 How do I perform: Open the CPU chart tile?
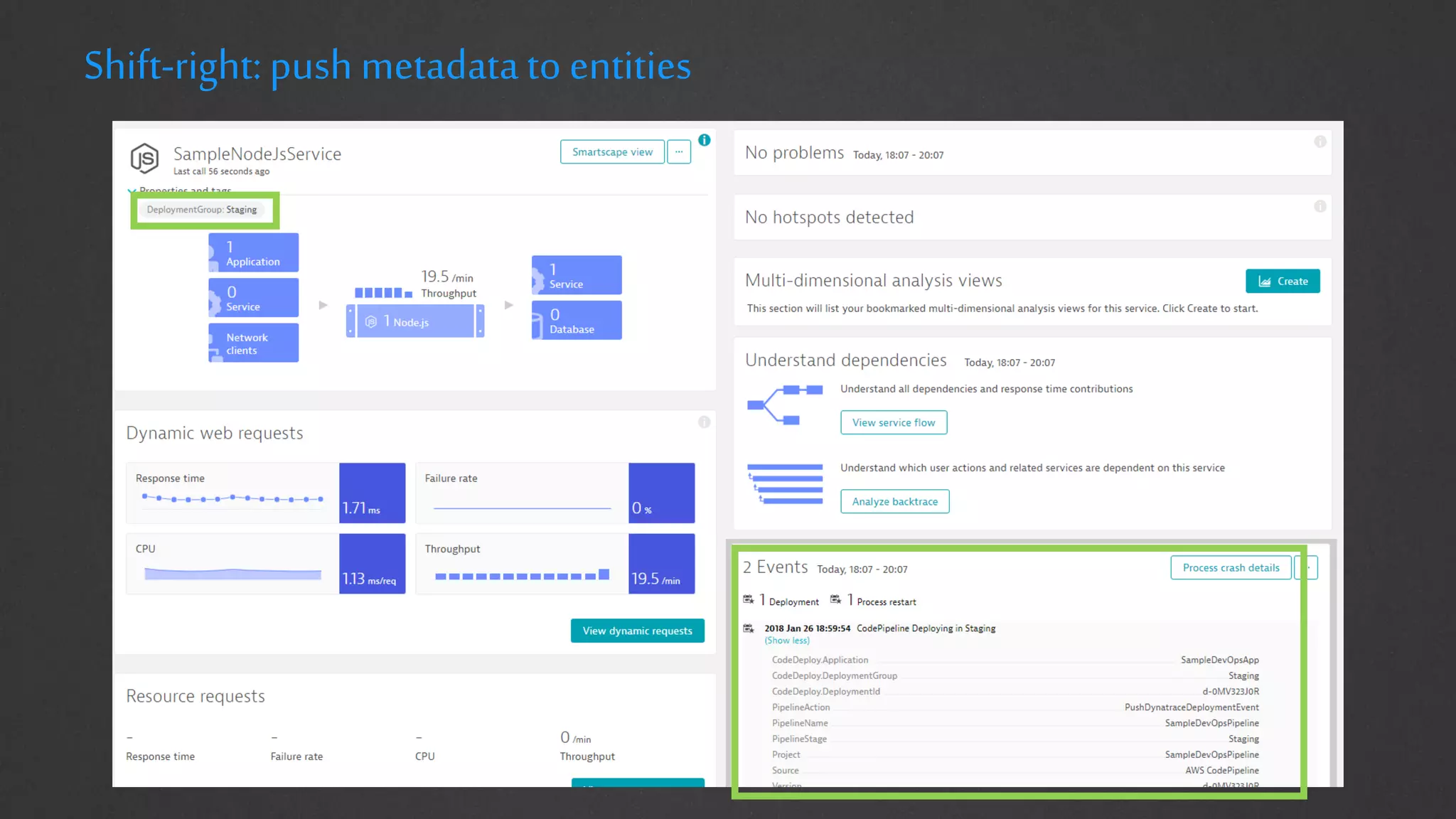point(266,564)
